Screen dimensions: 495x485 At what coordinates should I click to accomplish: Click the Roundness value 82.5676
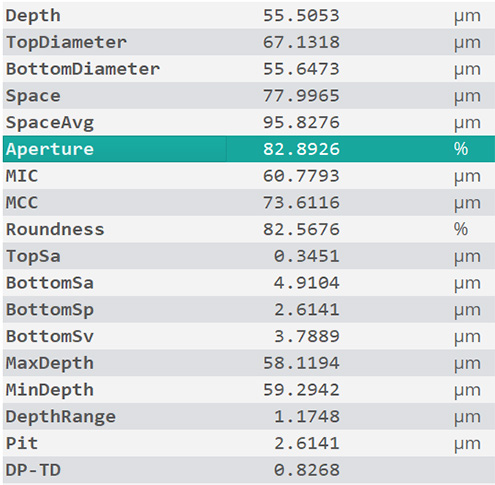pyautogui.click(x=301, y=229)
